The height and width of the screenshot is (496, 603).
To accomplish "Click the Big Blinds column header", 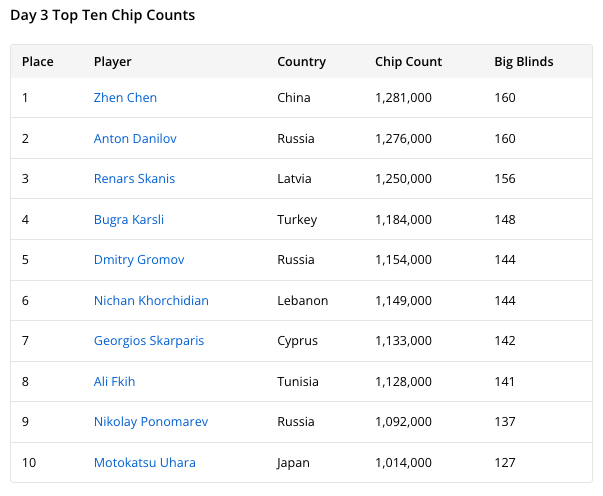I will point(523,62).
